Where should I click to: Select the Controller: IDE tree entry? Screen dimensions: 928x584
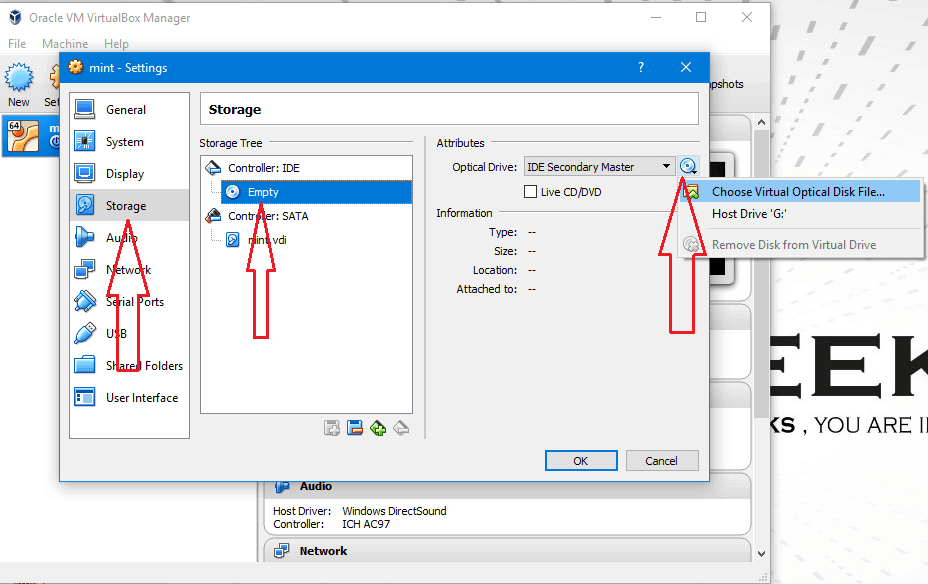point(264,168)
